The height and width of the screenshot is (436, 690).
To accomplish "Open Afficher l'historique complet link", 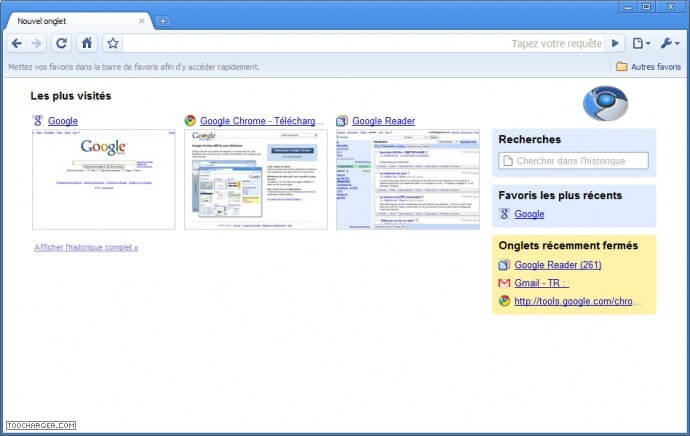I will click(x=86, y=247).
